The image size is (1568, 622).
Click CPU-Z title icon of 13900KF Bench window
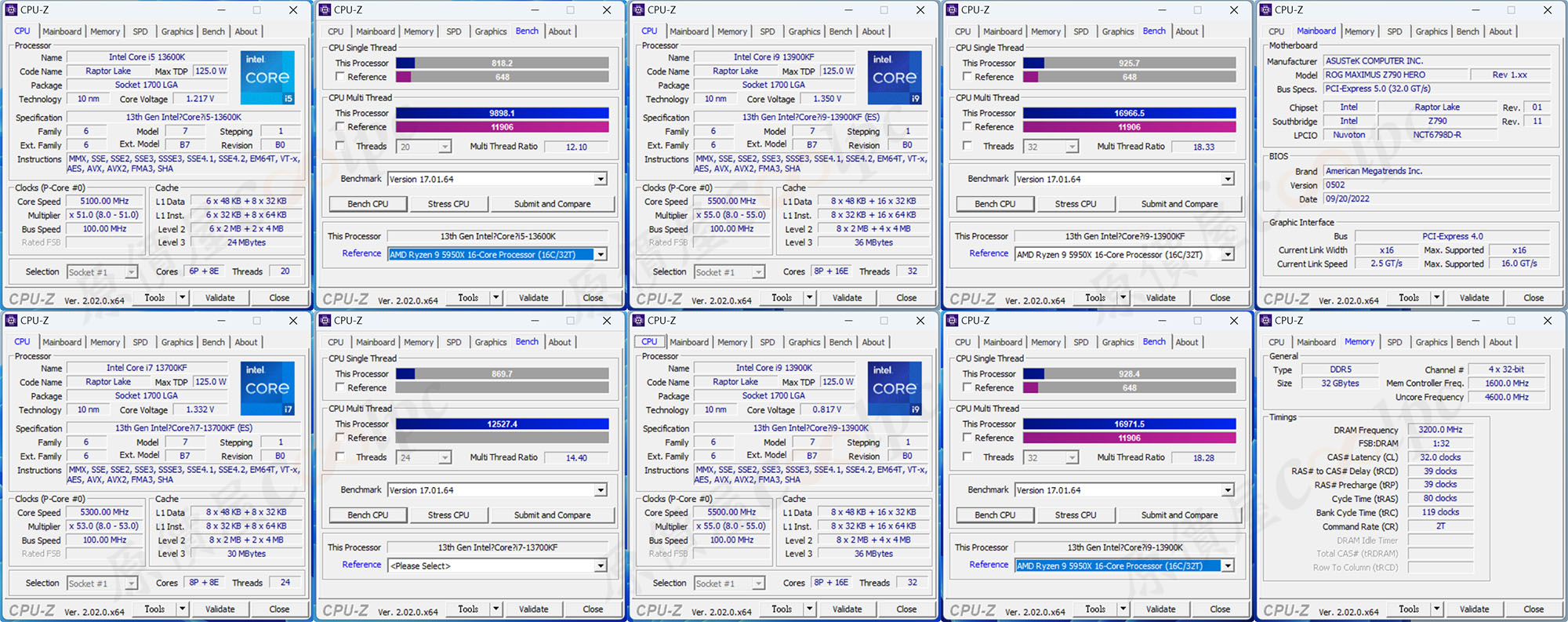pyautogui.click(x=952, y=10)
